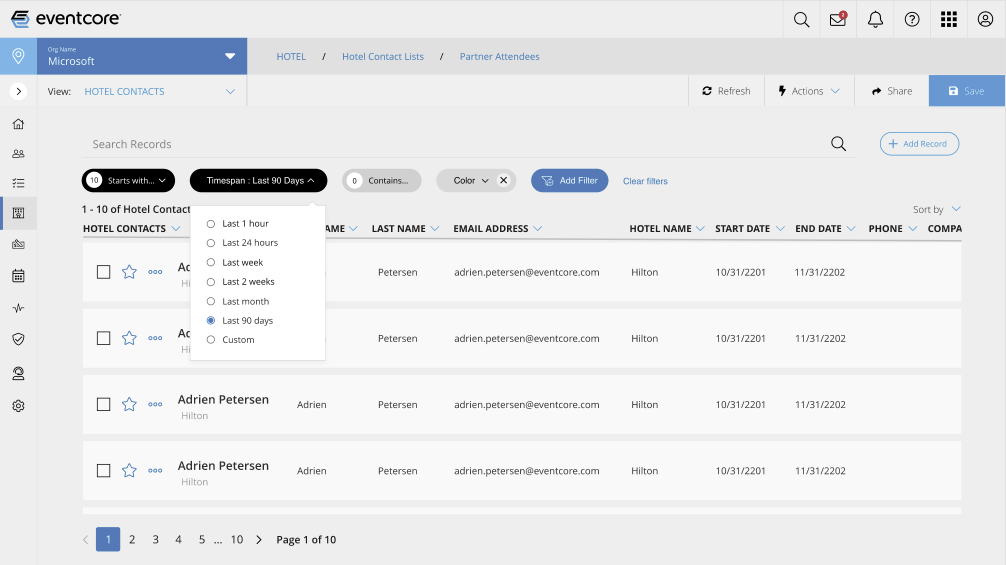
Task: Open the Actions dropdown menu
Action: [809, 91]
